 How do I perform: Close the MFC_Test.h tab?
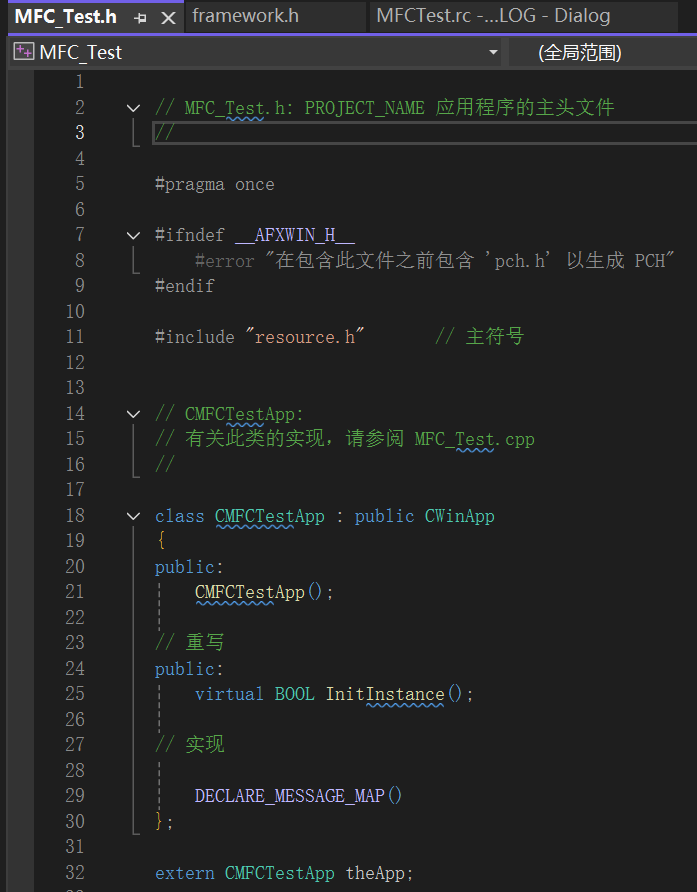click(x=168, y=18)
